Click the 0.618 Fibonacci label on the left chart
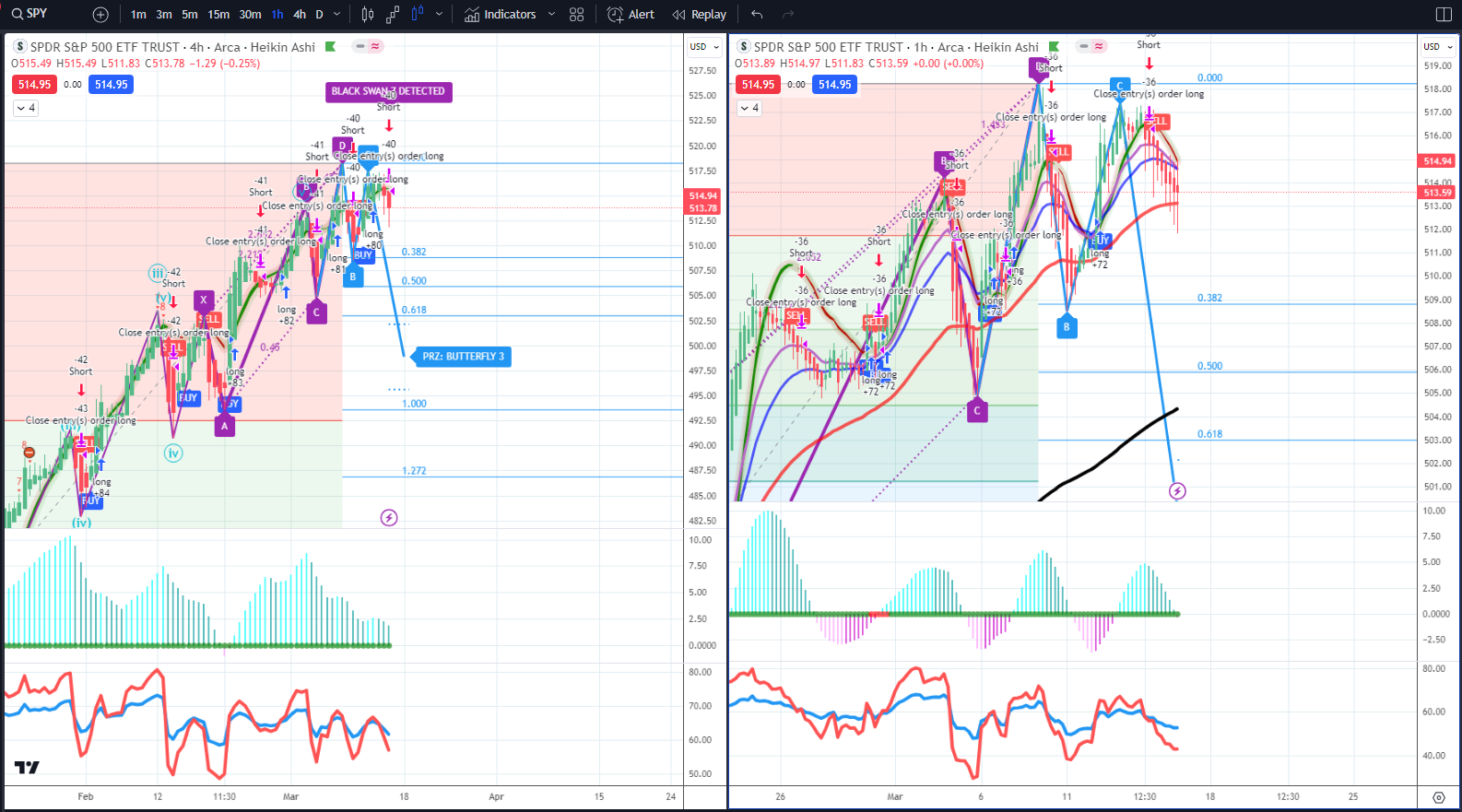1462x812 pixels. pos(414,311)
